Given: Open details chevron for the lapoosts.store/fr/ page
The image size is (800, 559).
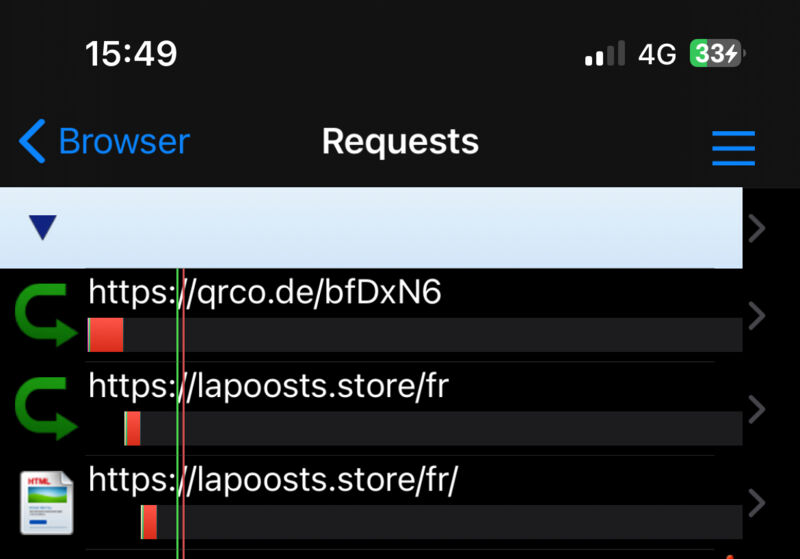Looking at the screenshot, I should point(757,503).
